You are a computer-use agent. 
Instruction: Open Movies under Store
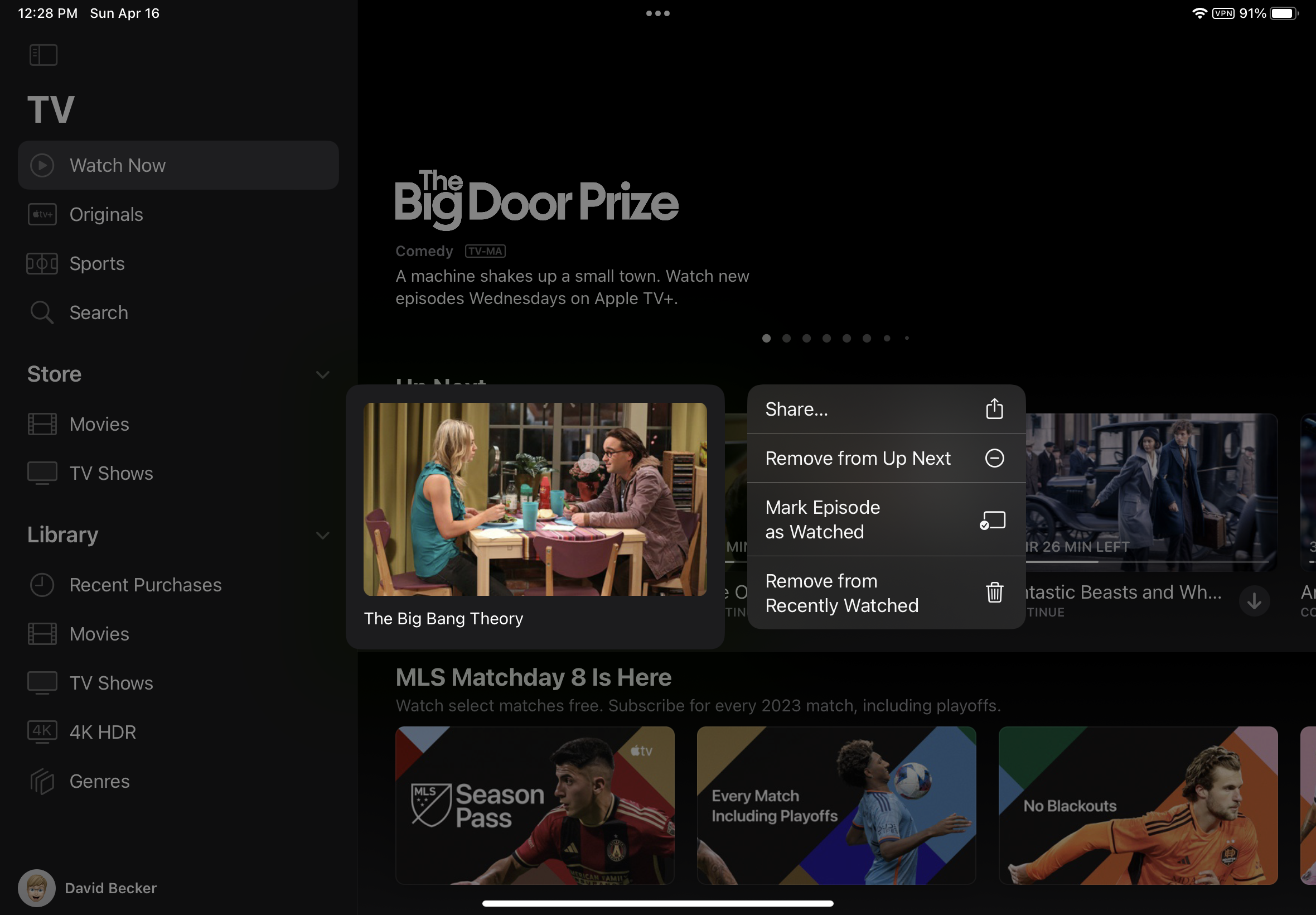point(178,424)
